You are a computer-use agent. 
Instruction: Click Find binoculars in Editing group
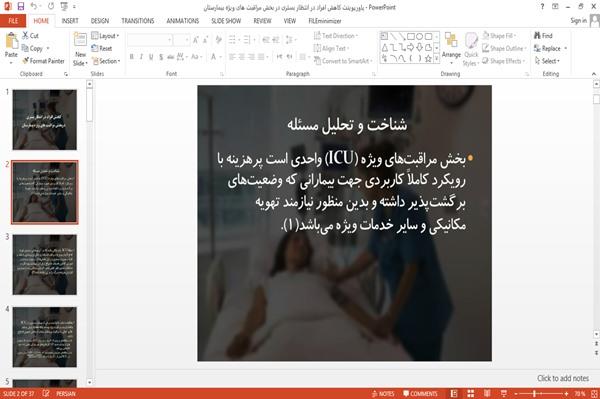tap(543, 36)
